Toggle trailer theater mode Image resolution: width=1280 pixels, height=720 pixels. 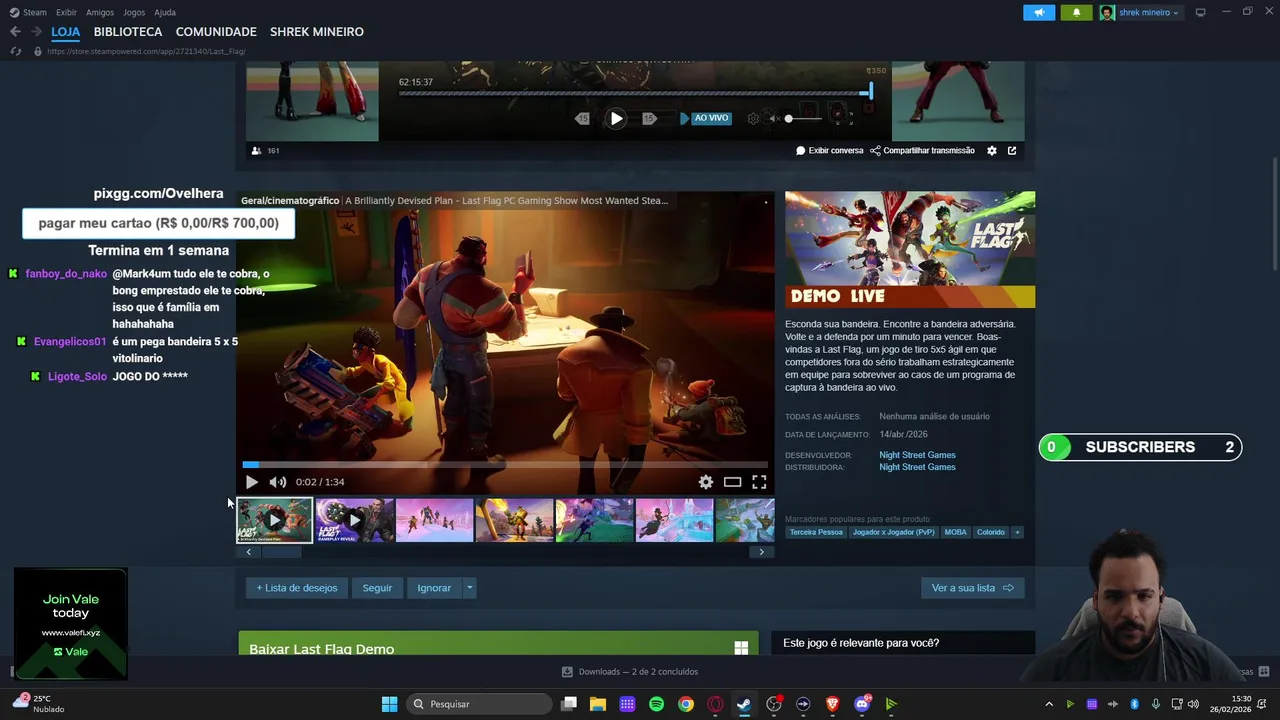point(733,482)
